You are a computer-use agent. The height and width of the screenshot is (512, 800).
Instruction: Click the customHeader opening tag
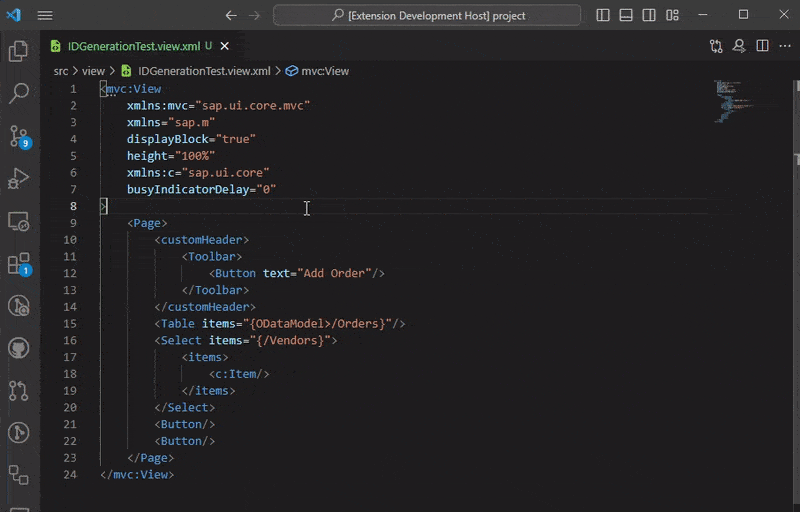(202, 240)
